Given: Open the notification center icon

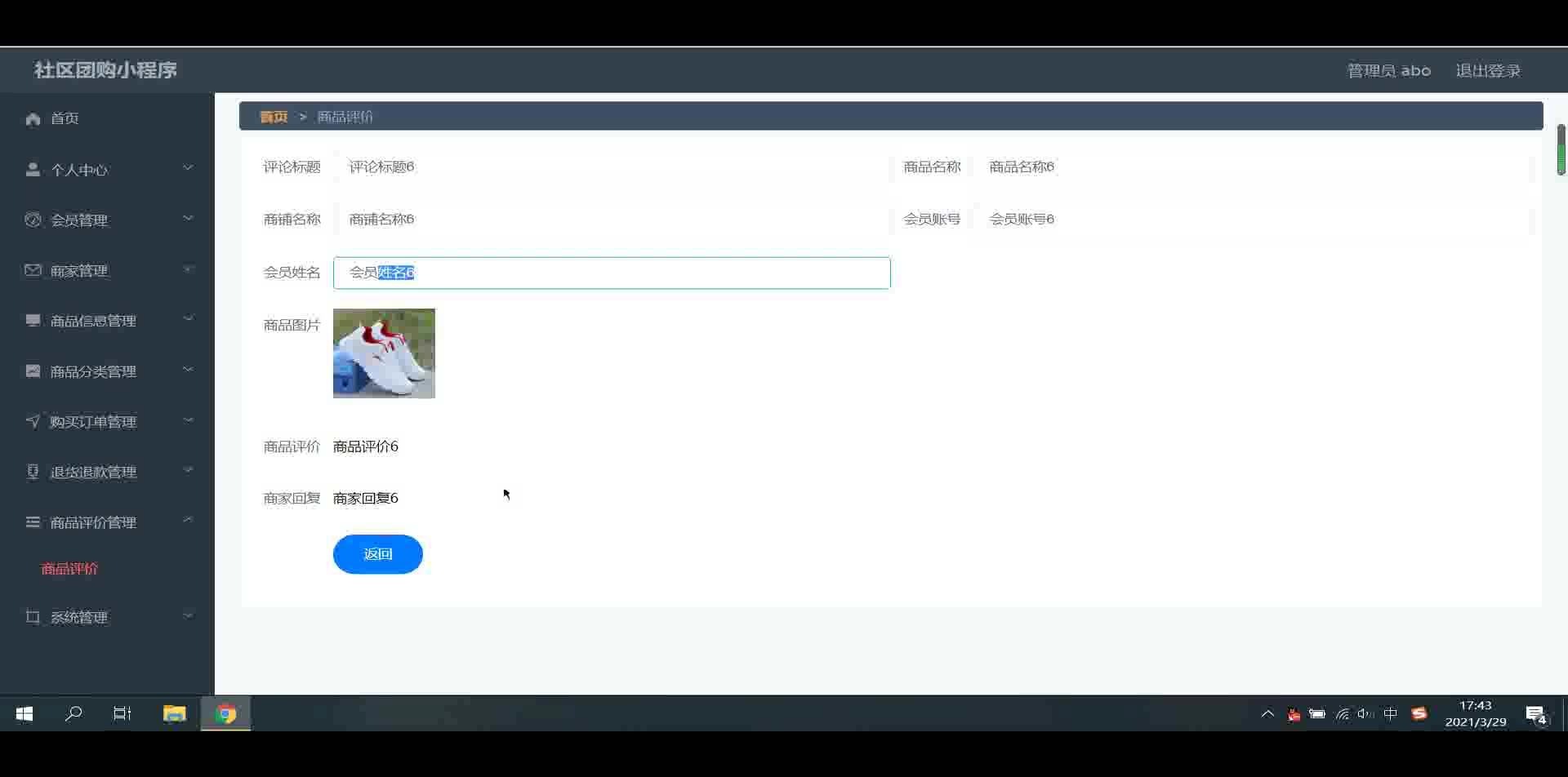Looking at the screenshot, I should pyautogui.click(x=1536, y=715).
